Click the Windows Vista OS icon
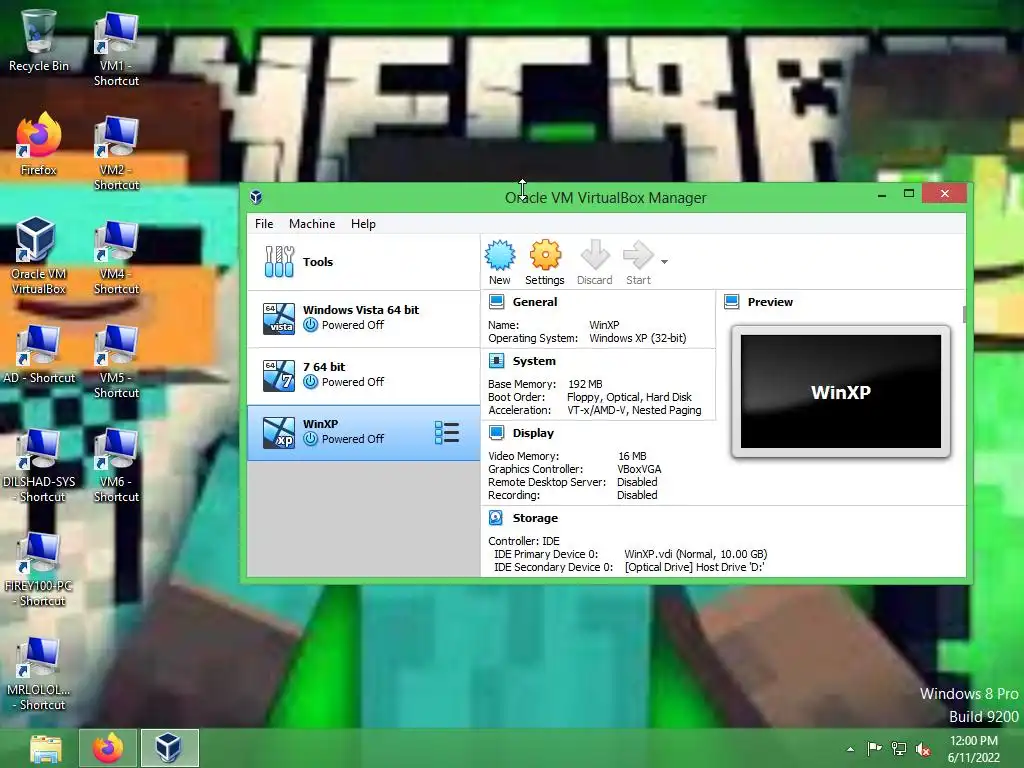This screenshot has height=768, width=1024. pos(279,319)
